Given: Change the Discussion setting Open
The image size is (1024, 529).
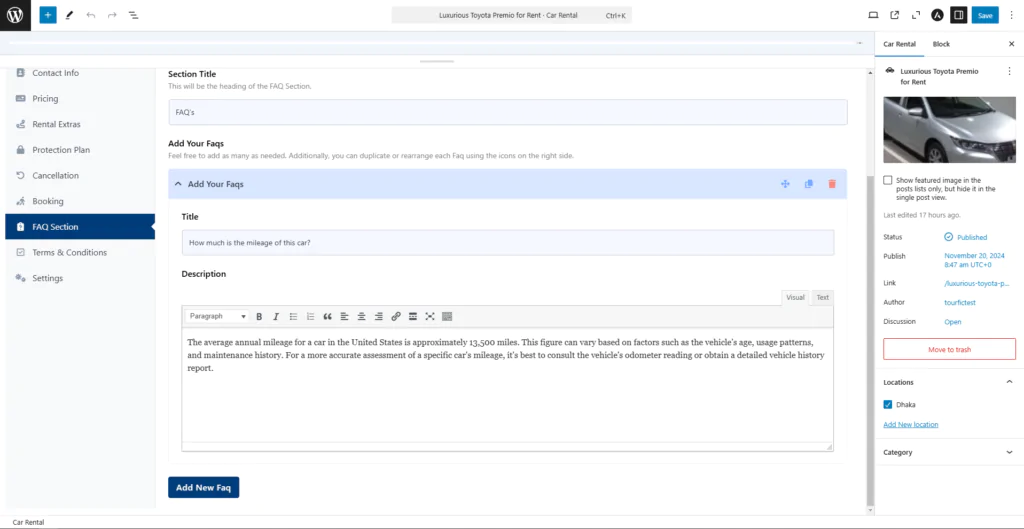Looking at the screenshot, I should click(x=953, y=322).
